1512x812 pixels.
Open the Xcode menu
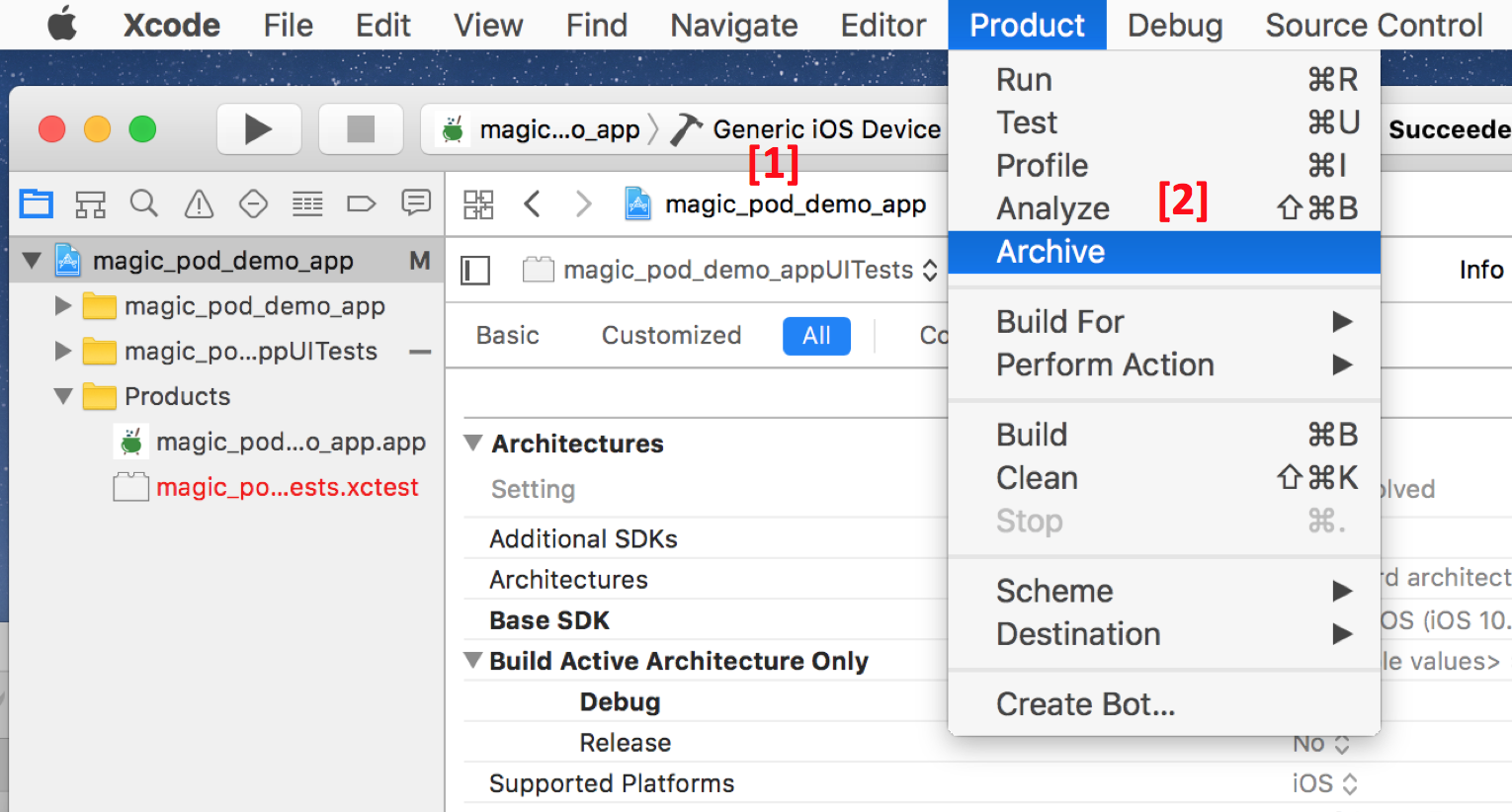point(172,25)
